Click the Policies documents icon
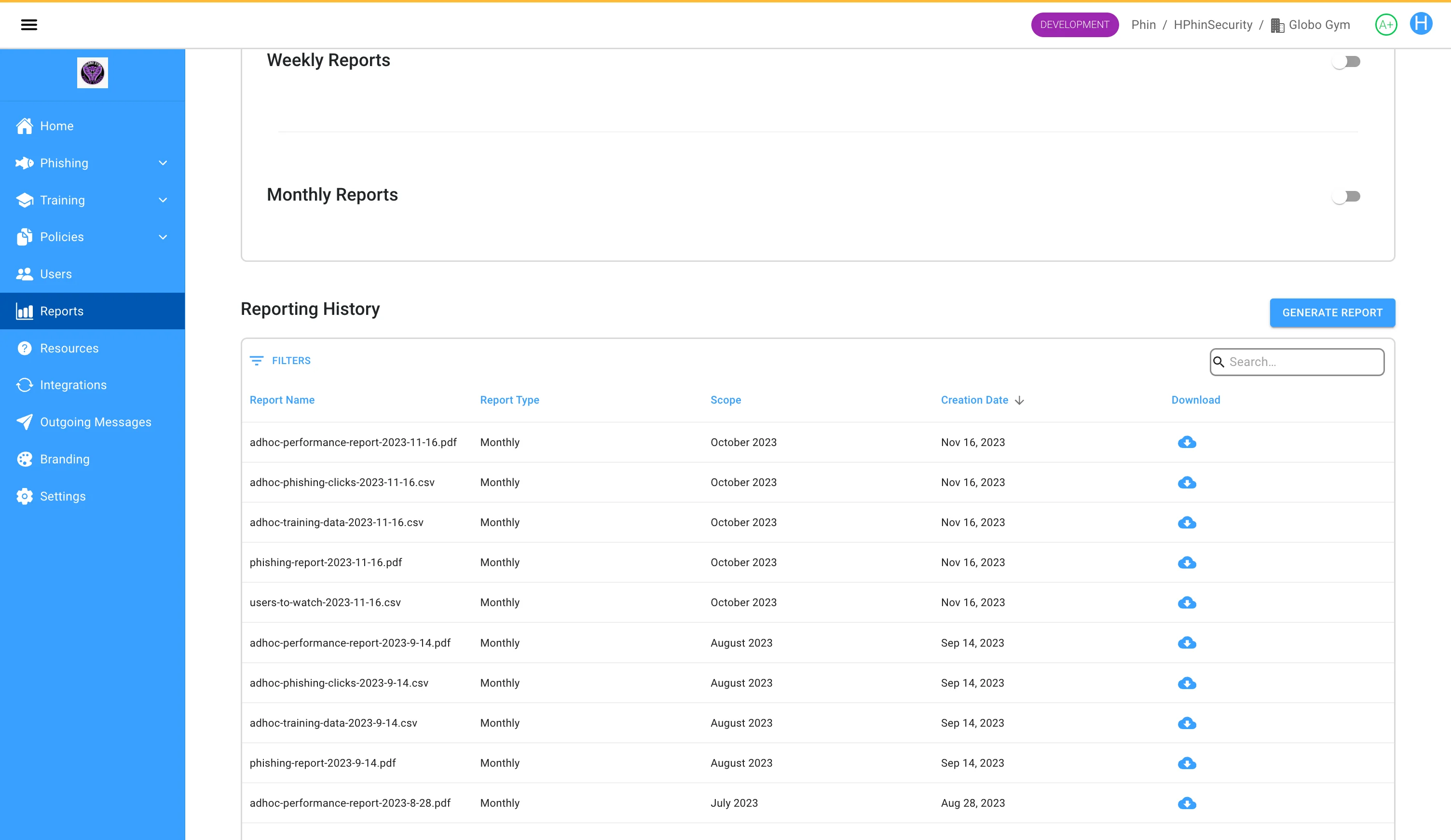The height and width of the screenshot is (840, 1451). [24, 237]
